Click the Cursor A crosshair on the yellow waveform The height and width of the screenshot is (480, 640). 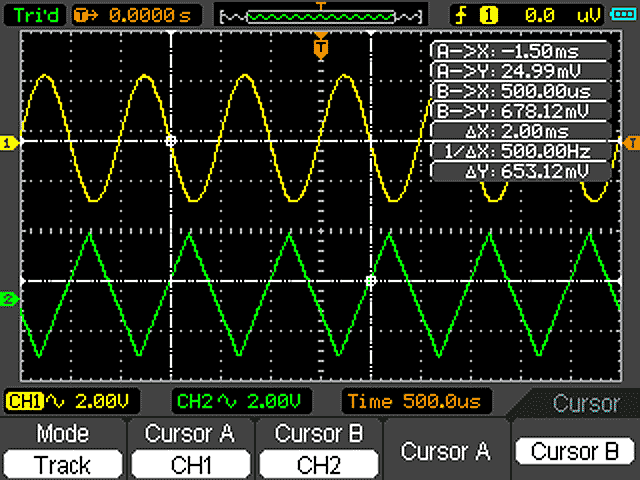(x=171, y=142)
